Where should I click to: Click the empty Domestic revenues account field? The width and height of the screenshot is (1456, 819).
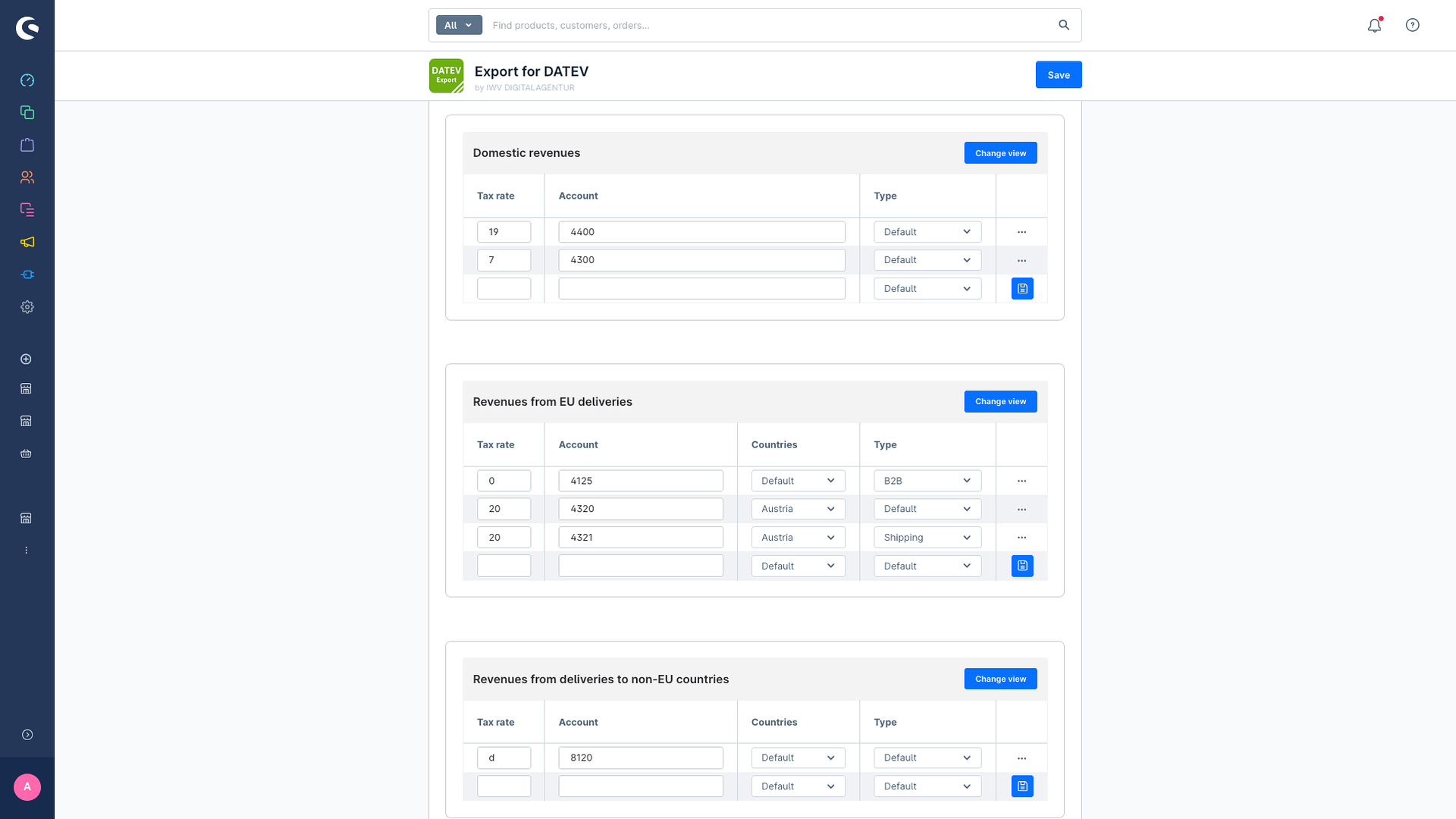coord(701,289)
